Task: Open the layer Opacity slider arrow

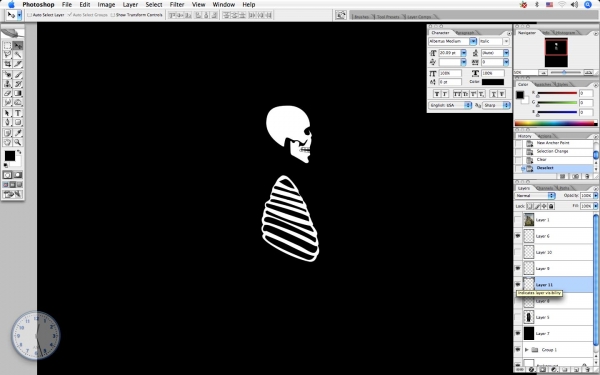Action: point(595,196)
